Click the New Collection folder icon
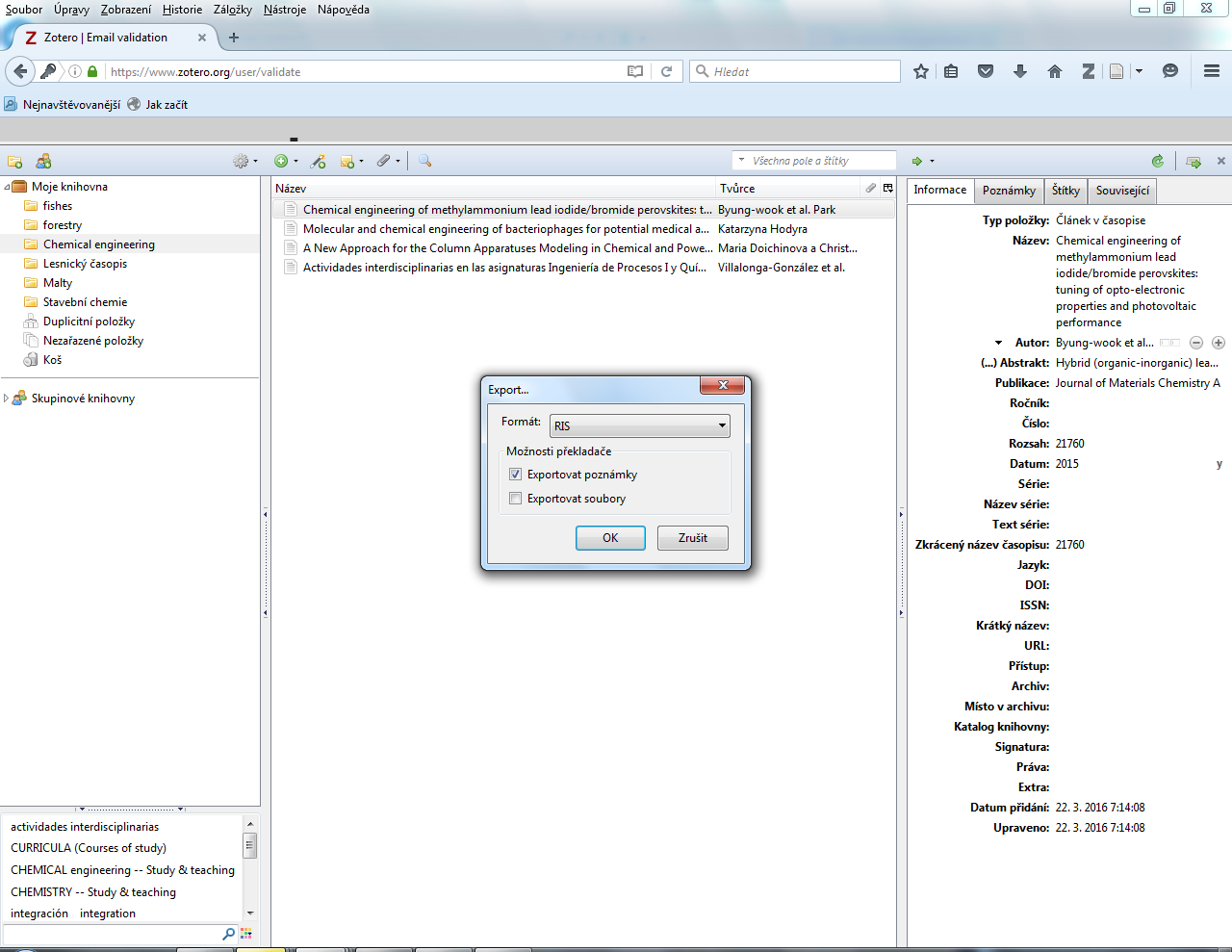Screen dimensions: 1232x952 [x=14, y=162]
